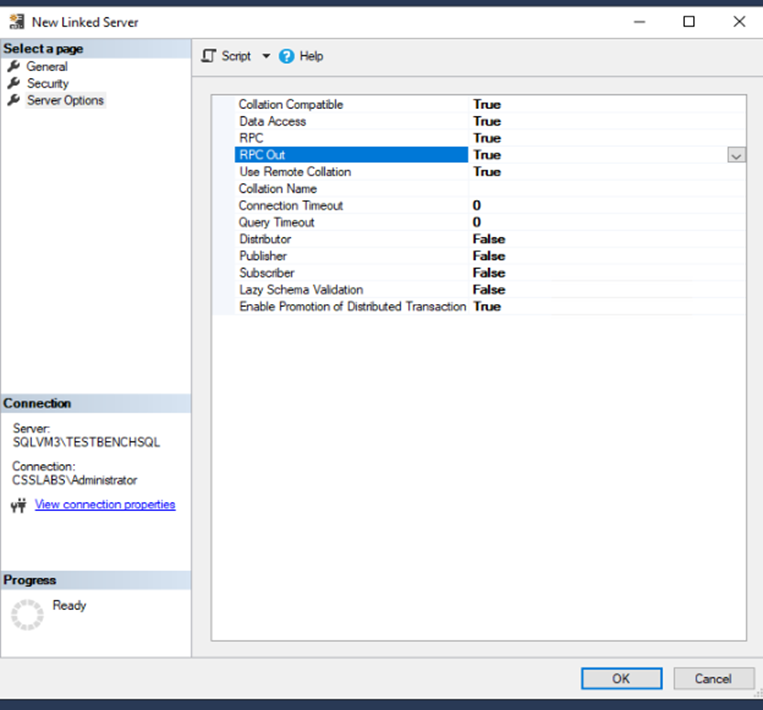Click the False value for Subscriber
This screenshot has height=710, width=763.
coord(489,273)
